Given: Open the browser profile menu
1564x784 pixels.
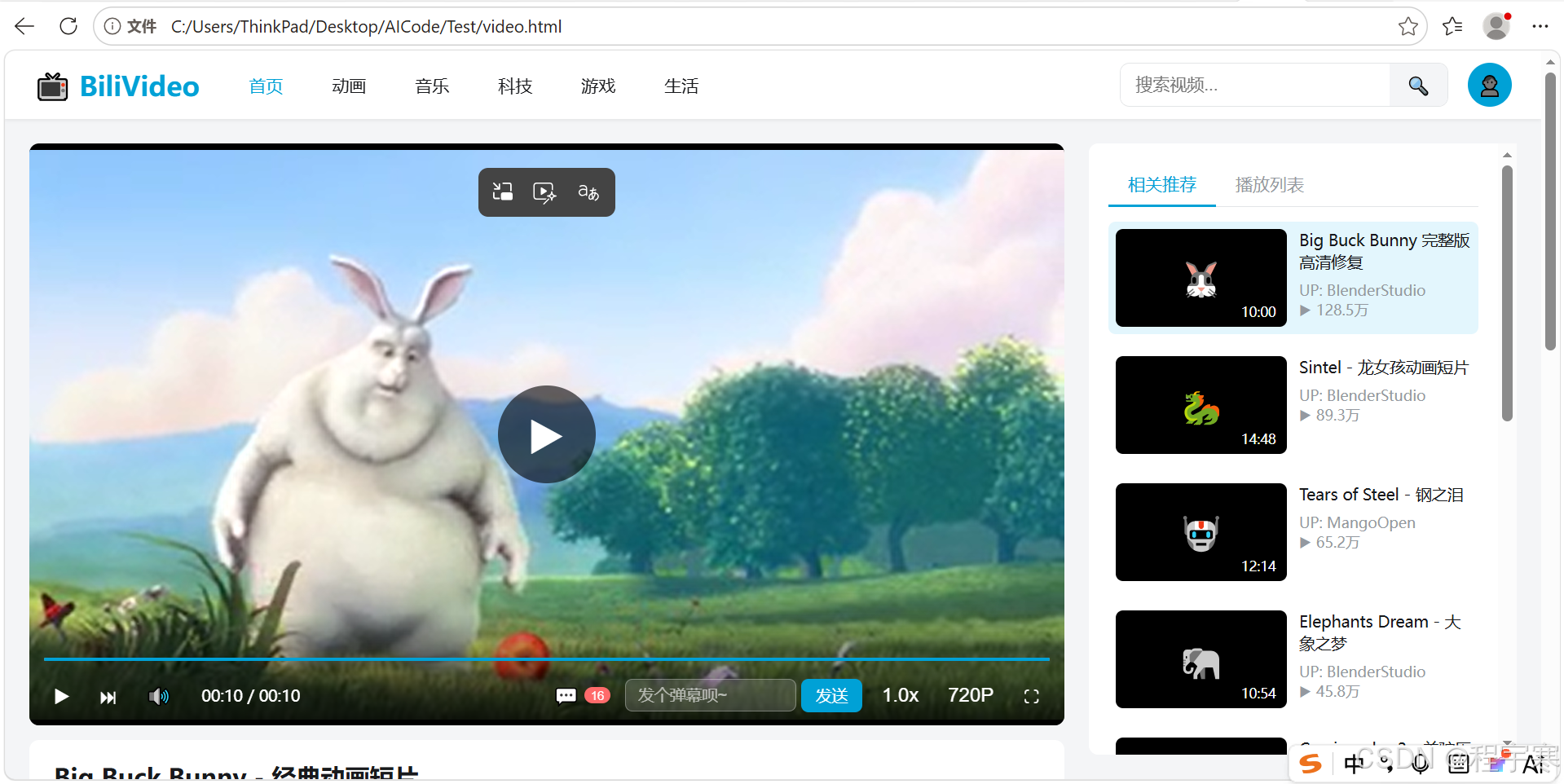Looking at the screenshot, I should click(x=1496, y=26).
